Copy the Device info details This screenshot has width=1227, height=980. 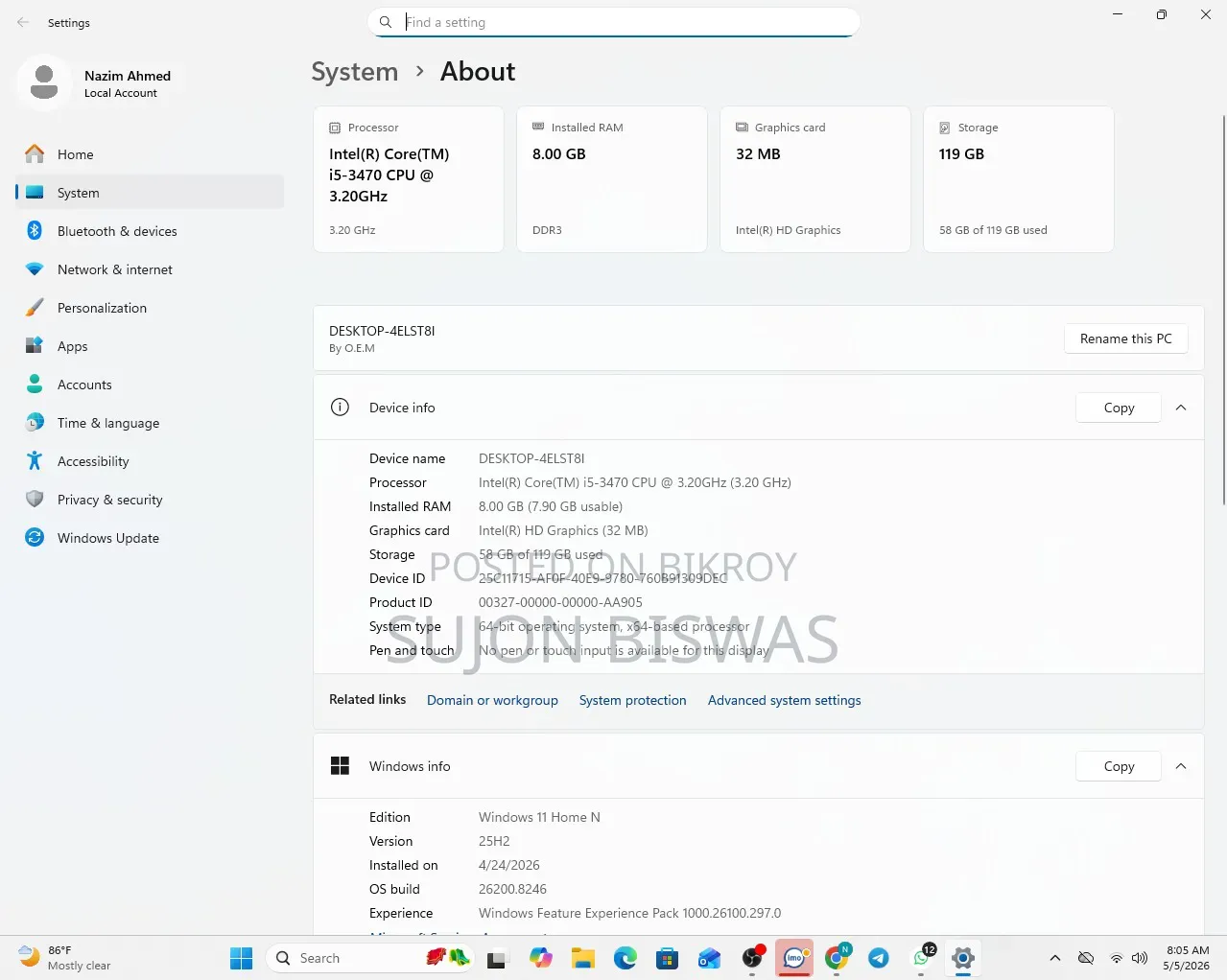[1119, 408]
